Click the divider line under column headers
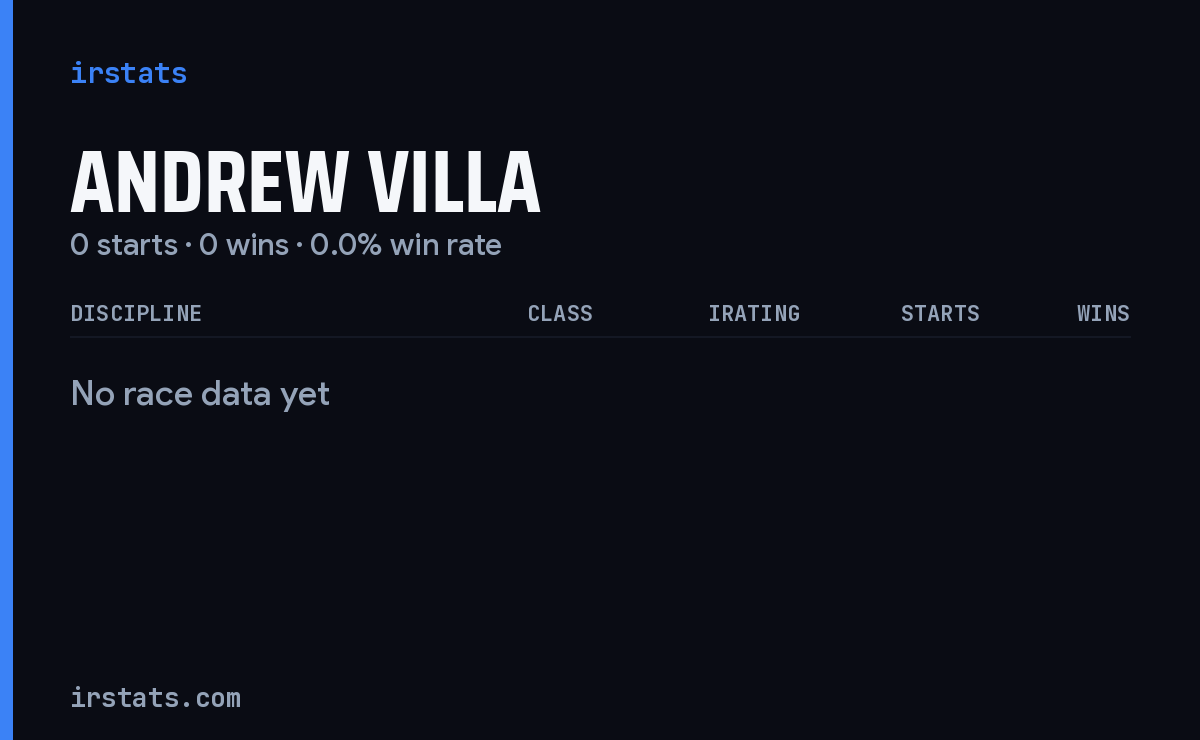Viewport: 1200px width, 740px height. 600,337
